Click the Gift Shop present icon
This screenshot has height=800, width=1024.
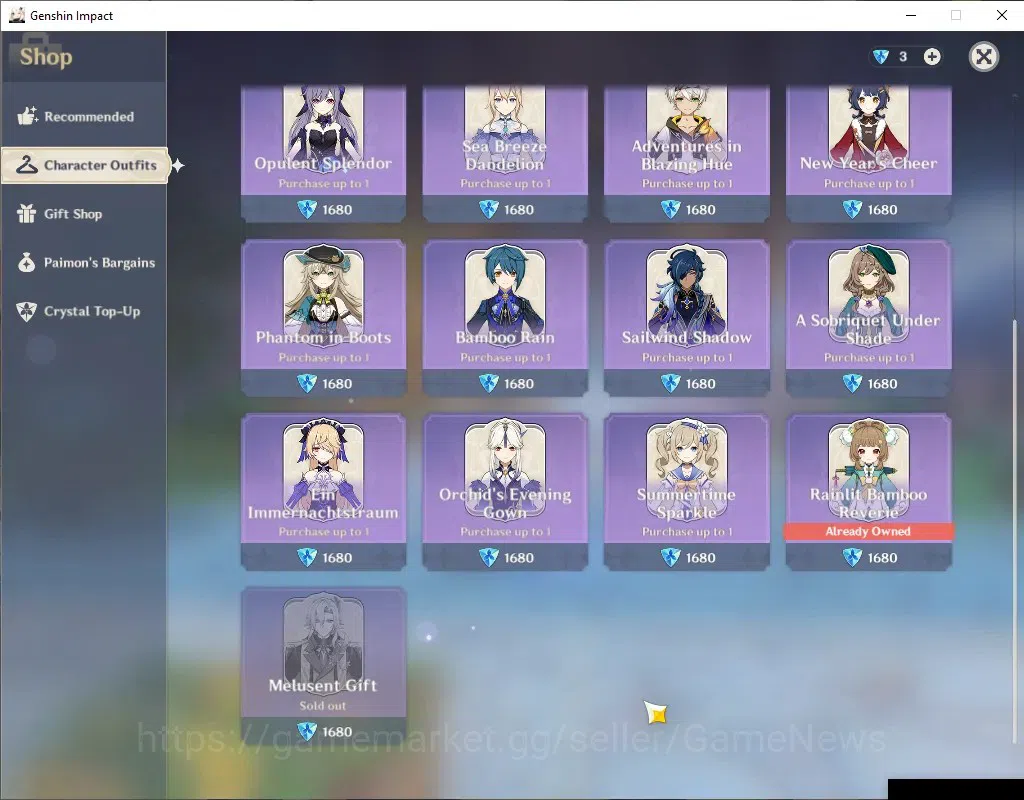click(27, 214)
